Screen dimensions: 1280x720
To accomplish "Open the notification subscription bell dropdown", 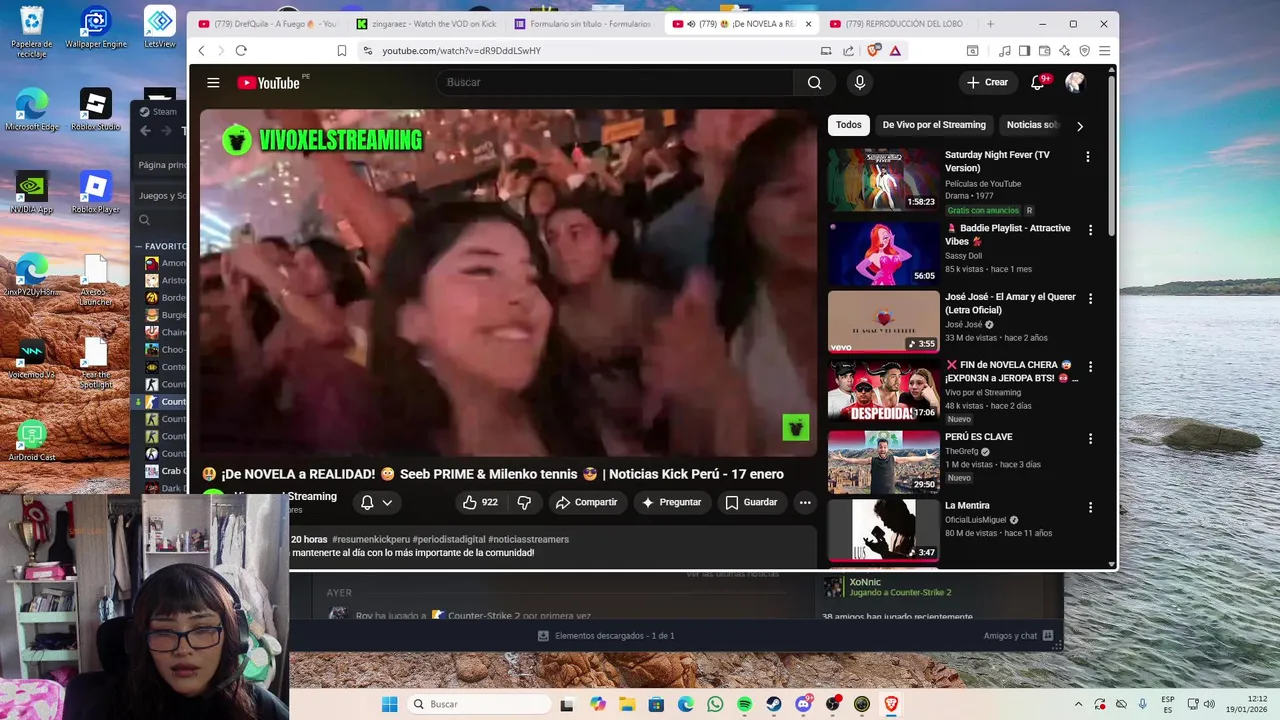I will pos(377,502).
